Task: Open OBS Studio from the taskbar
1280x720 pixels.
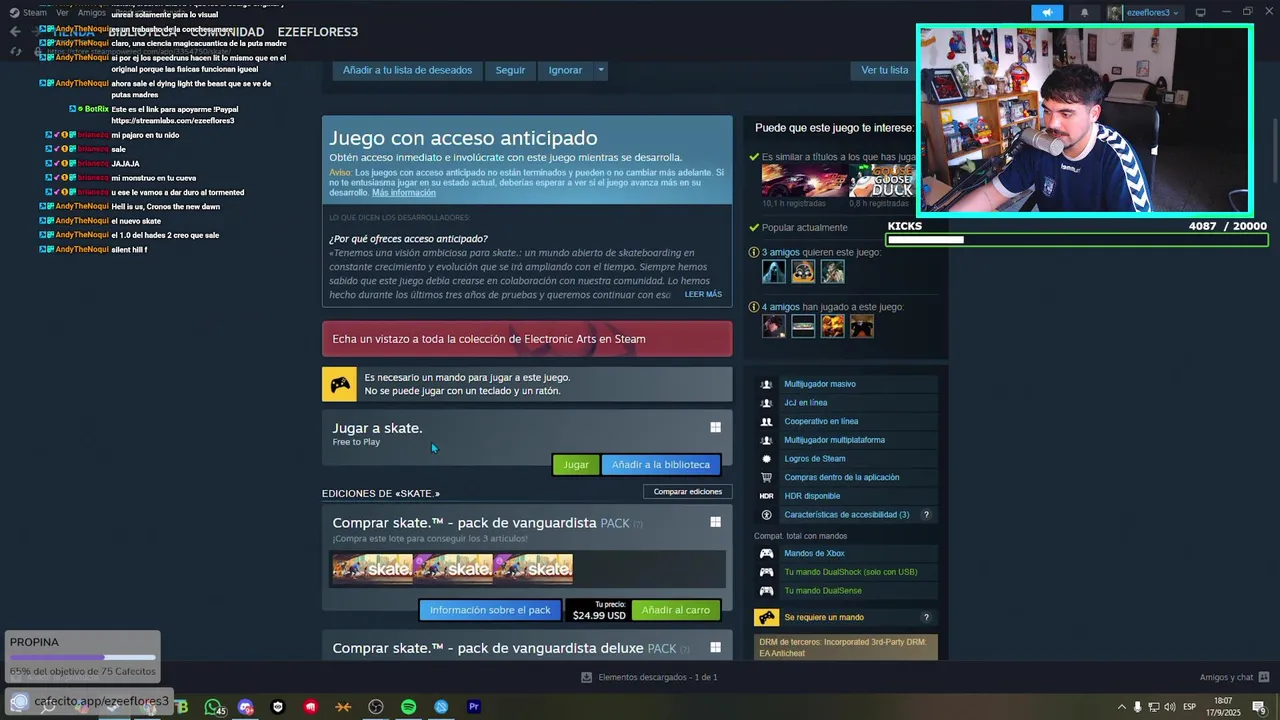Action: coord(376,707)
